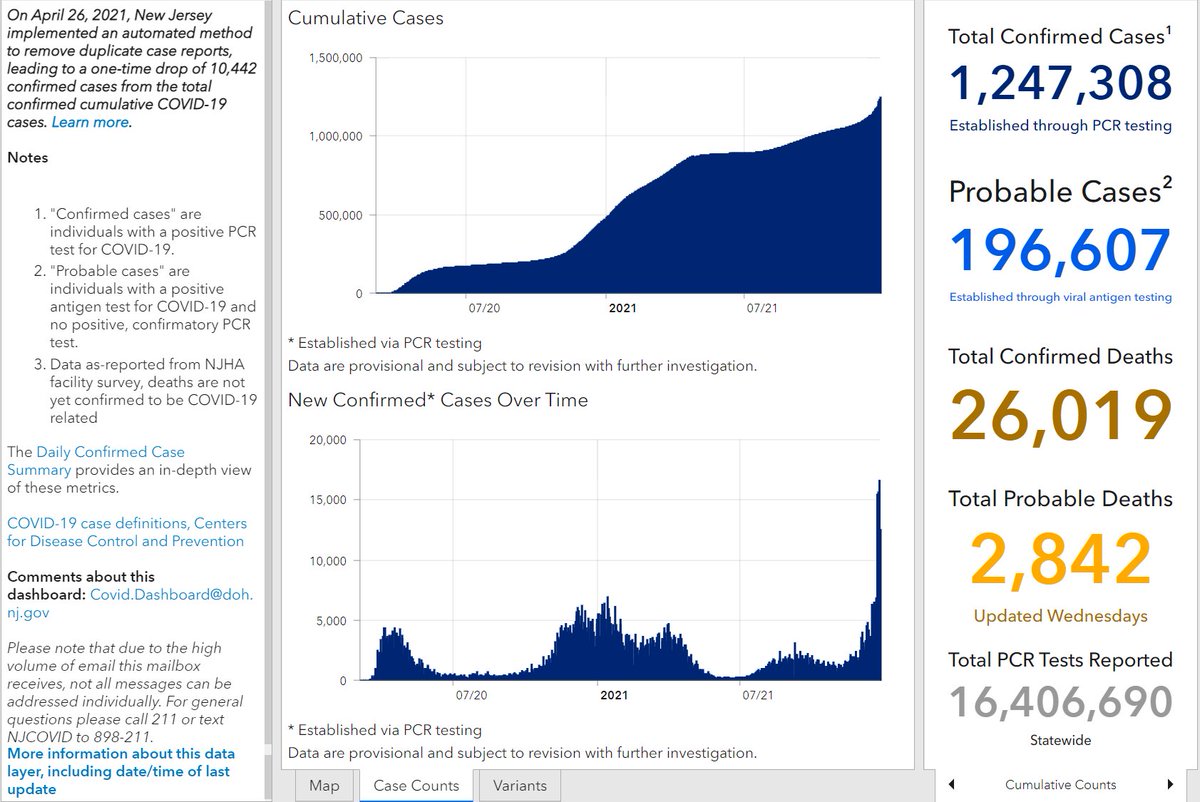The image size is (1200, 802).
Task: Open the Daily Confirmed Case Summary link
Action: (x=96, y=461)
